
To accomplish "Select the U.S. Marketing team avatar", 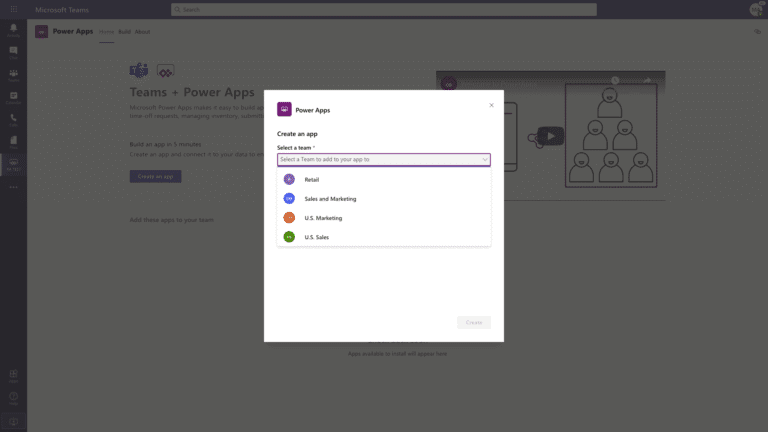I will pos(289,217).
